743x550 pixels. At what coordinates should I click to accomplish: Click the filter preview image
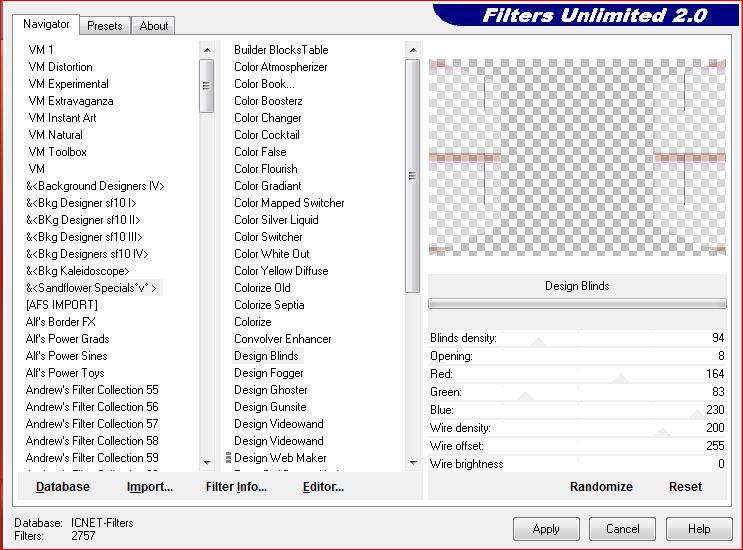coord(577,157)
